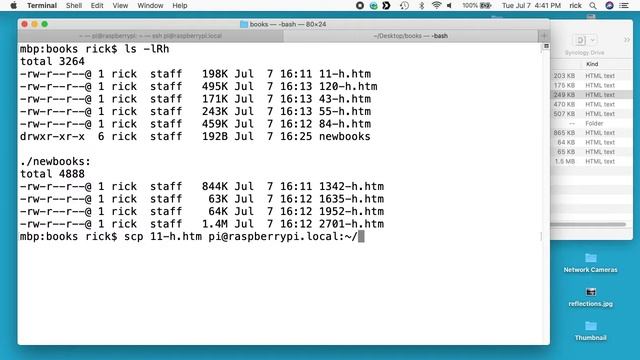Select the 249 KB HTML text row in Finder
Viewport: 640px width, 360px height.
591,95
